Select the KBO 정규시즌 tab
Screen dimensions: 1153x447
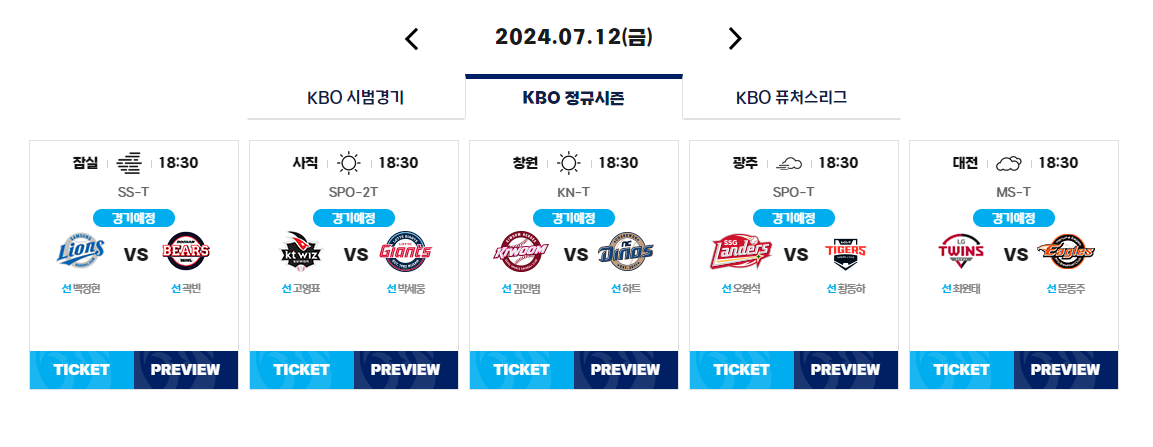point(574,97)
